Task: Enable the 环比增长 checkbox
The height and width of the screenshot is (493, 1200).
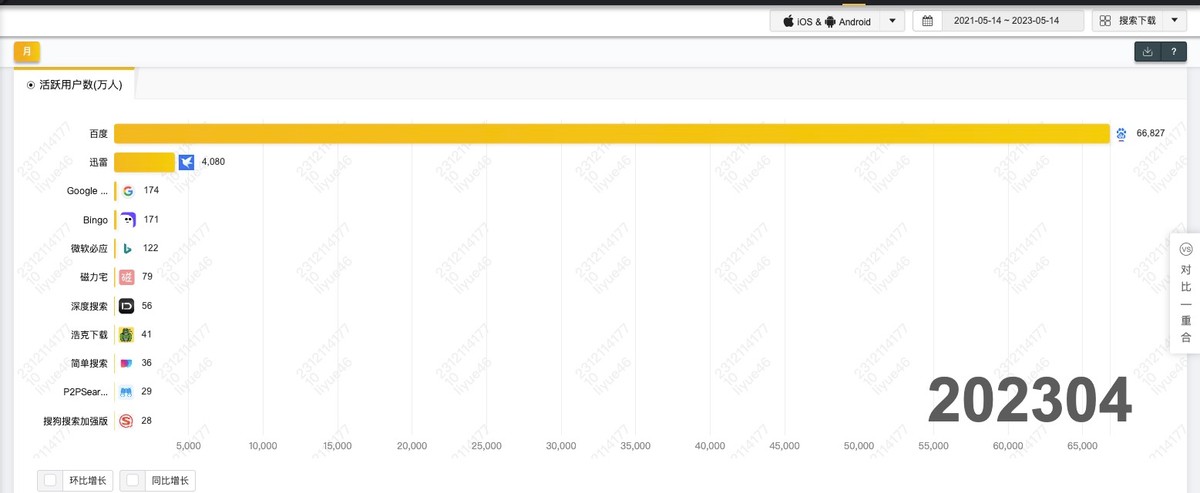Action: pos(50,481)
